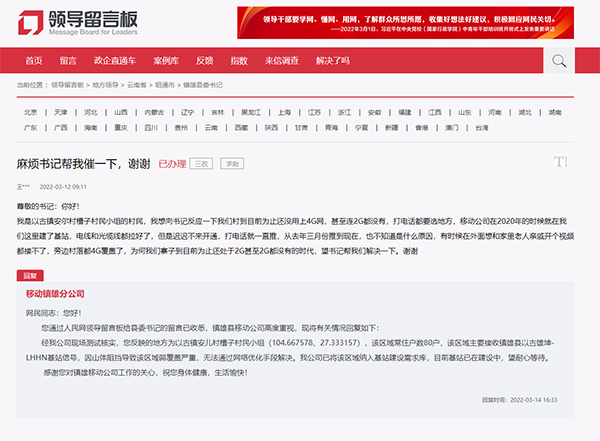Select 陕西 in the province list

271,127
